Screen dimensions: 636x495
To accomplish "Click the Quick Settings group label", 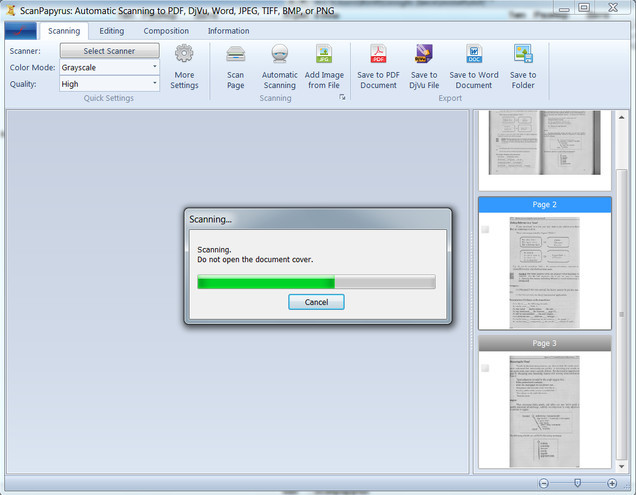I will (109, 98).
